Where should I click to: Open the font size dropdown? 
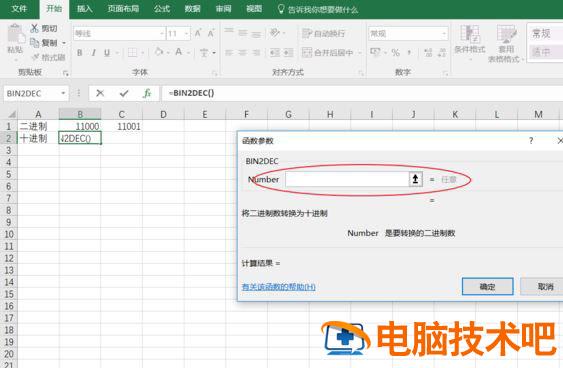tap(187, 34)
